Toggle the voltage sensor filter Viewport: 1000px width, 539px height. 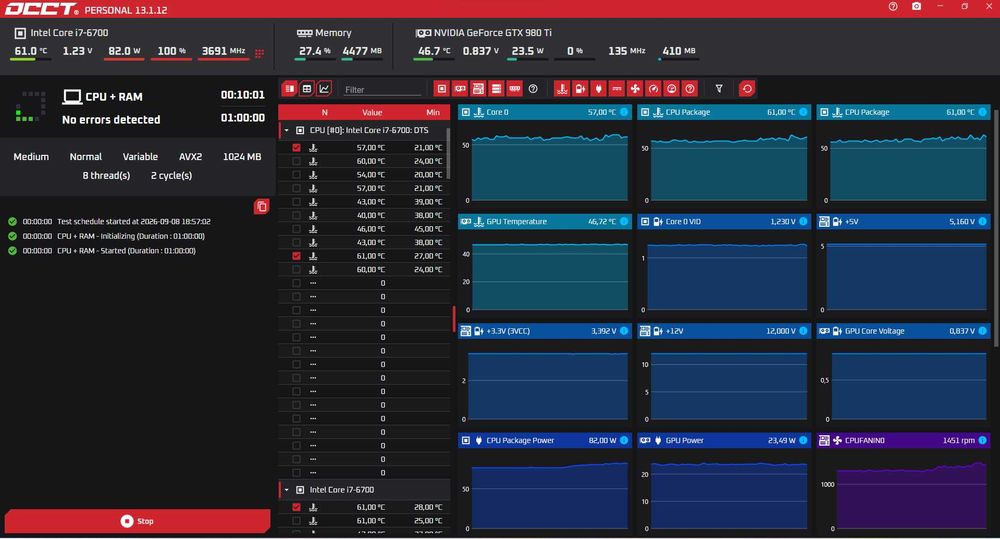(580, 89)
